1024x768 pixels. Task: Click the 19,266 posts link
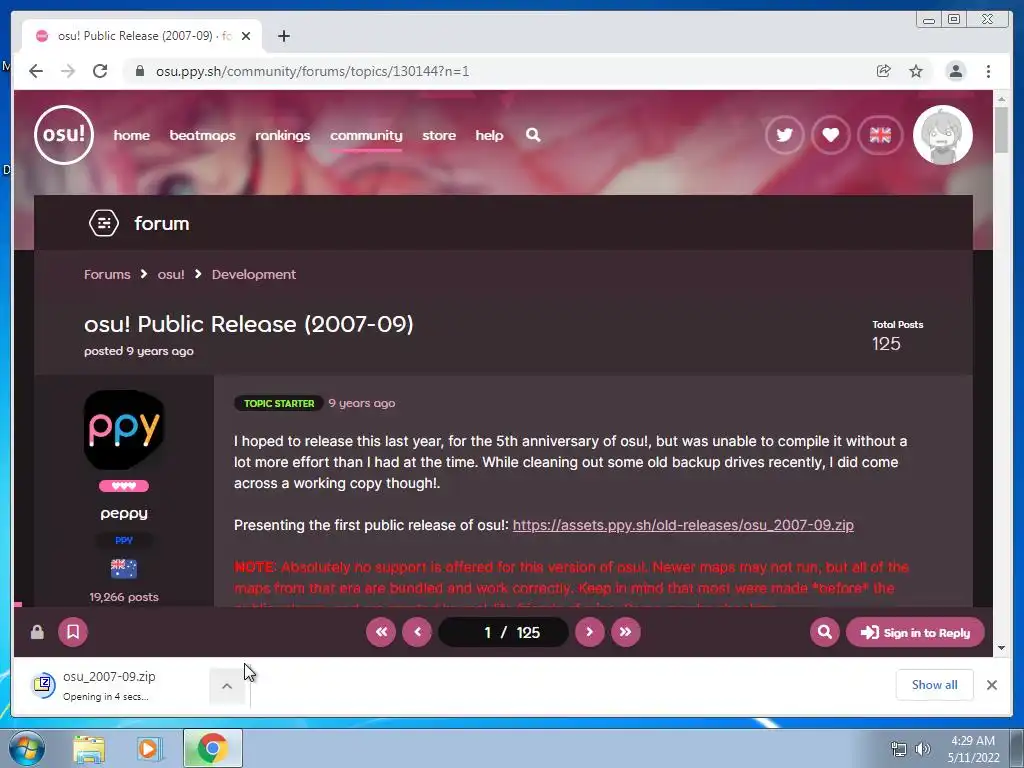124,597
